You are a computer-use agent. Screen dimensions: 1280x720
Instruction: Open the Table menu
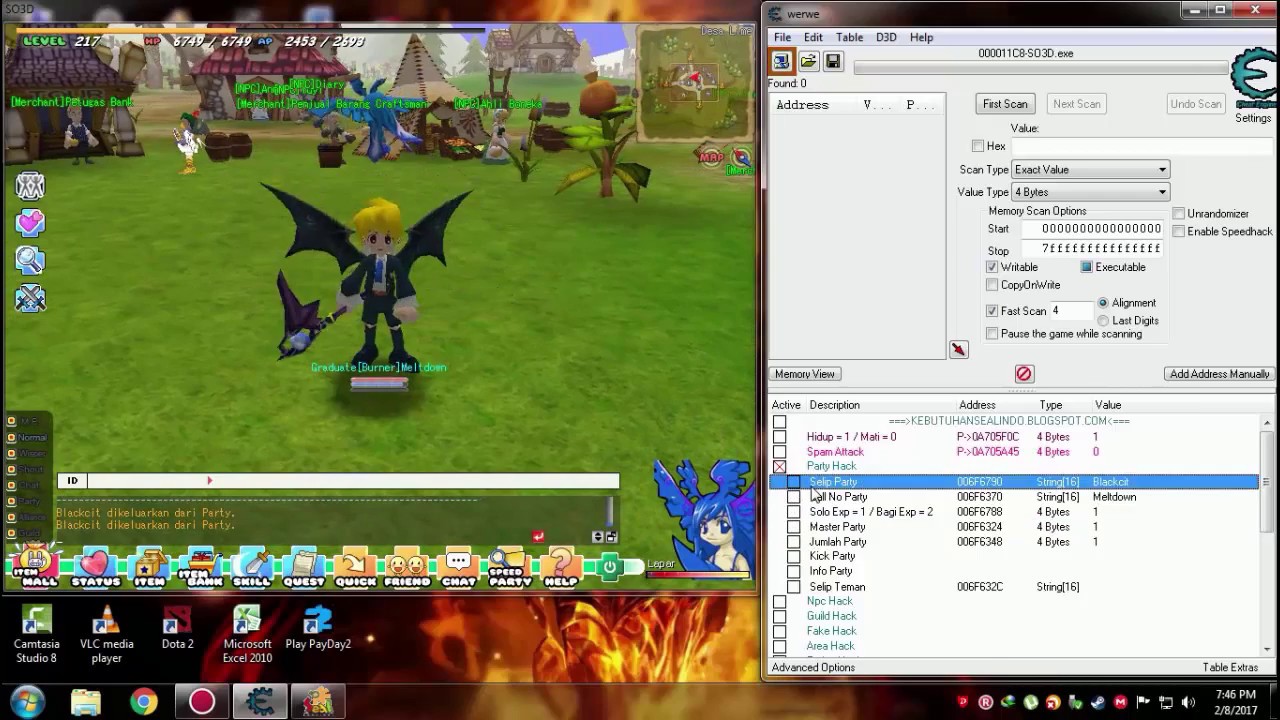[849, 38]
